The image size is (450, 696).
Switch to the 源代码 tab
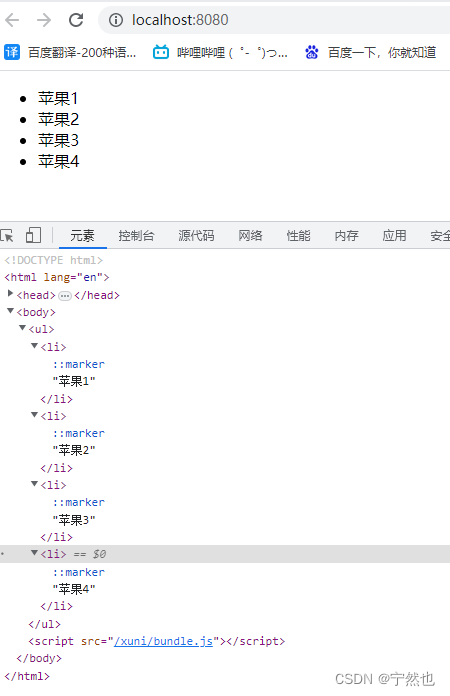(x=196, y=236)
